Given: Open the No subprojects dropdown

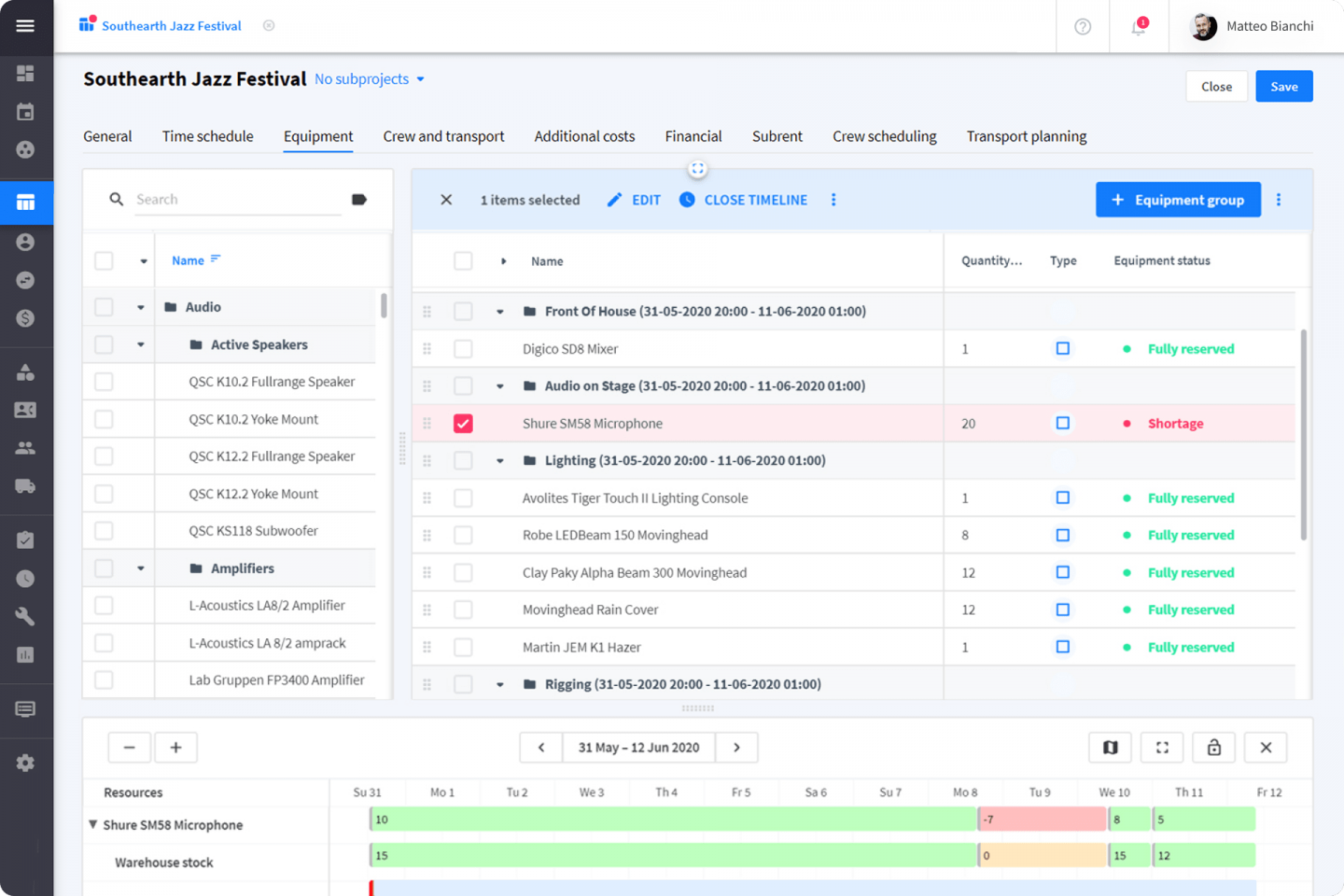Looking at the screenshot, I should 370,79.
